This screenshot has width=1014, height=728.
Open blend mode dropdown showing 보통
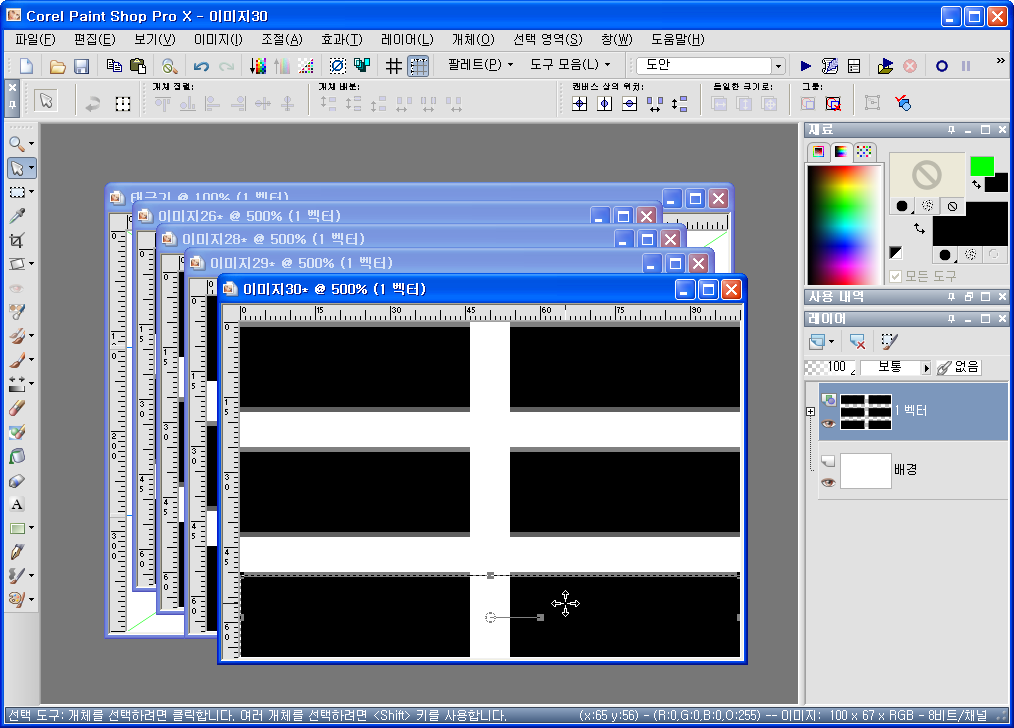(896, 367)
